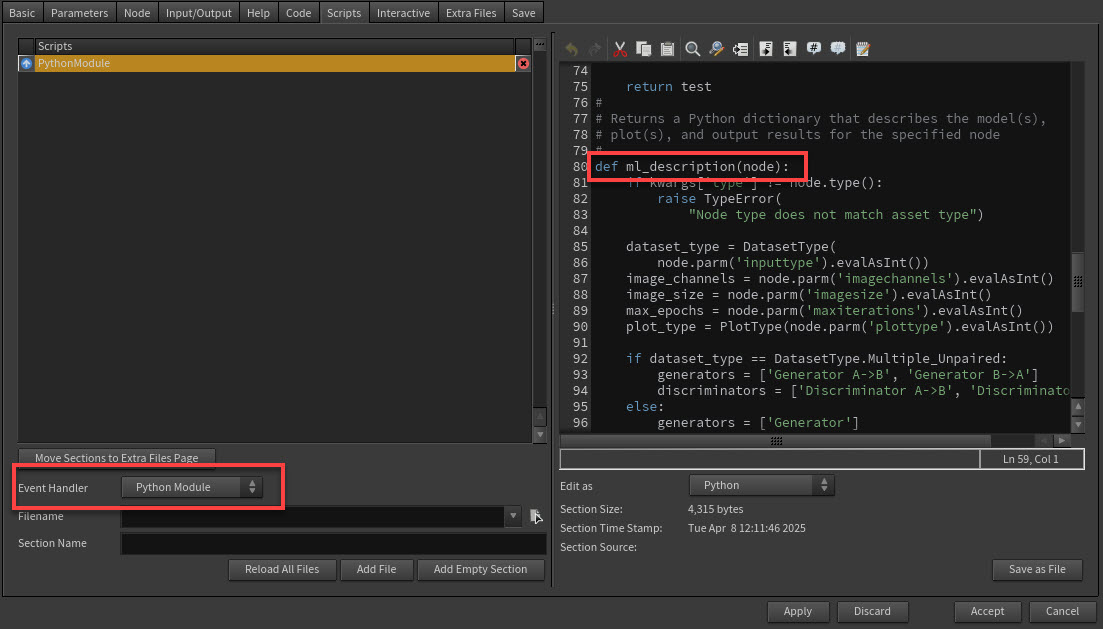Click the Add File button
1103x629 pixels.
click(x=376, y=569)
